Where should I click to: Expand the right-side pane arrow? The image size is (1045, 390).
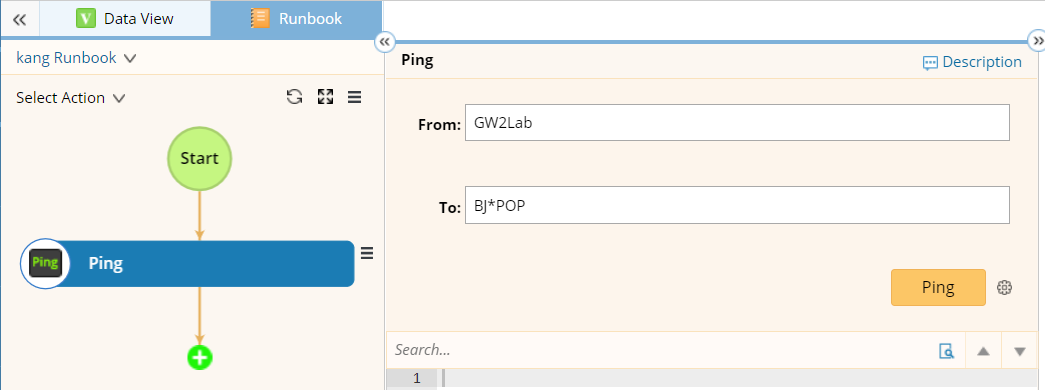click(x=1037, y=41)
